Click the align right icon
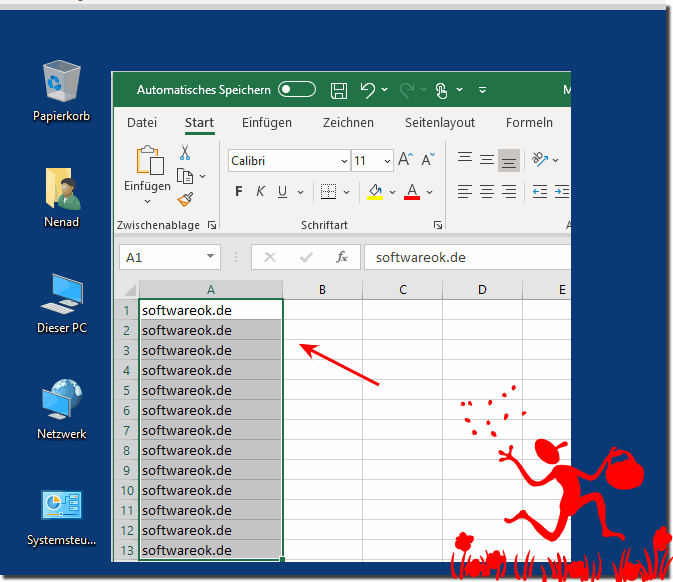This screenshot has height=582, width=673. (x=509, y=191)
